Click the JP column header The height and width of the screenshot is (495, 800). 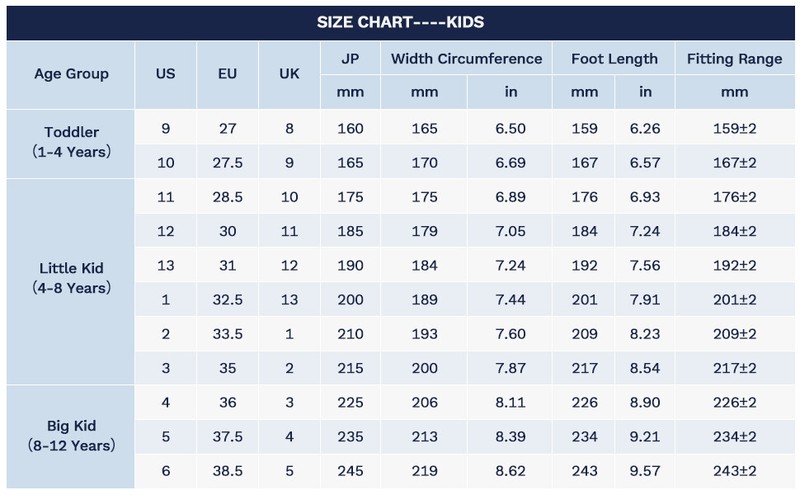(x=350, y=59)
